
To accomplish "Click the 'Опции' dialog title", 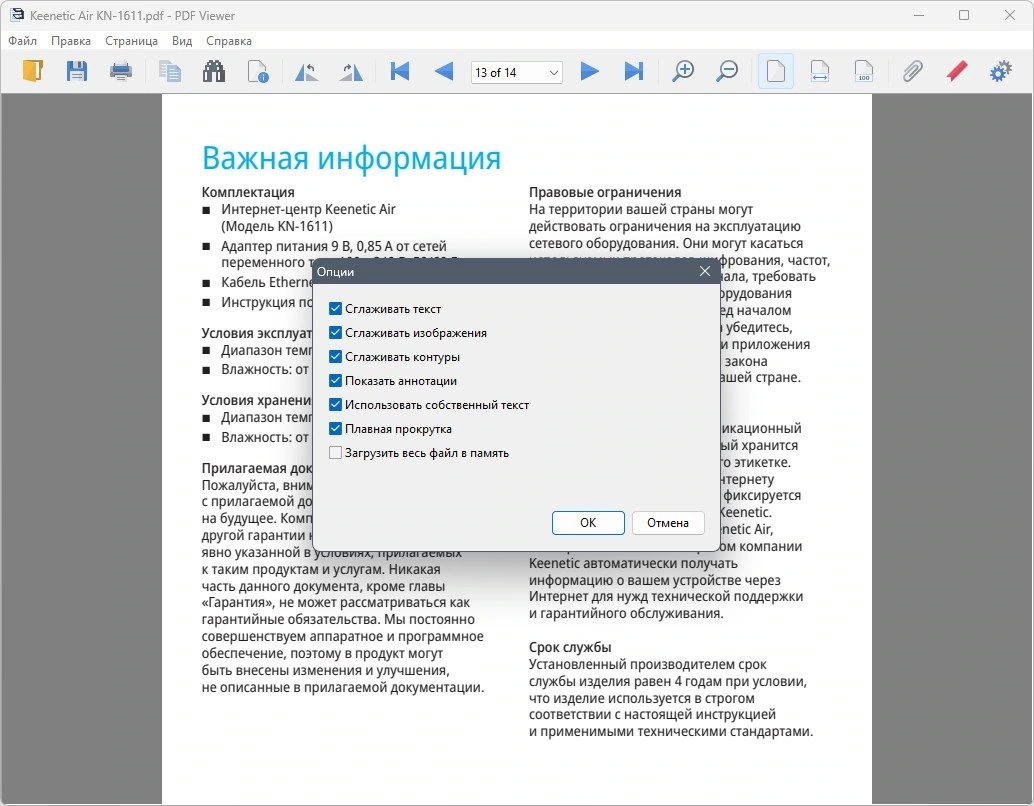I will click(x=335, y=272).
